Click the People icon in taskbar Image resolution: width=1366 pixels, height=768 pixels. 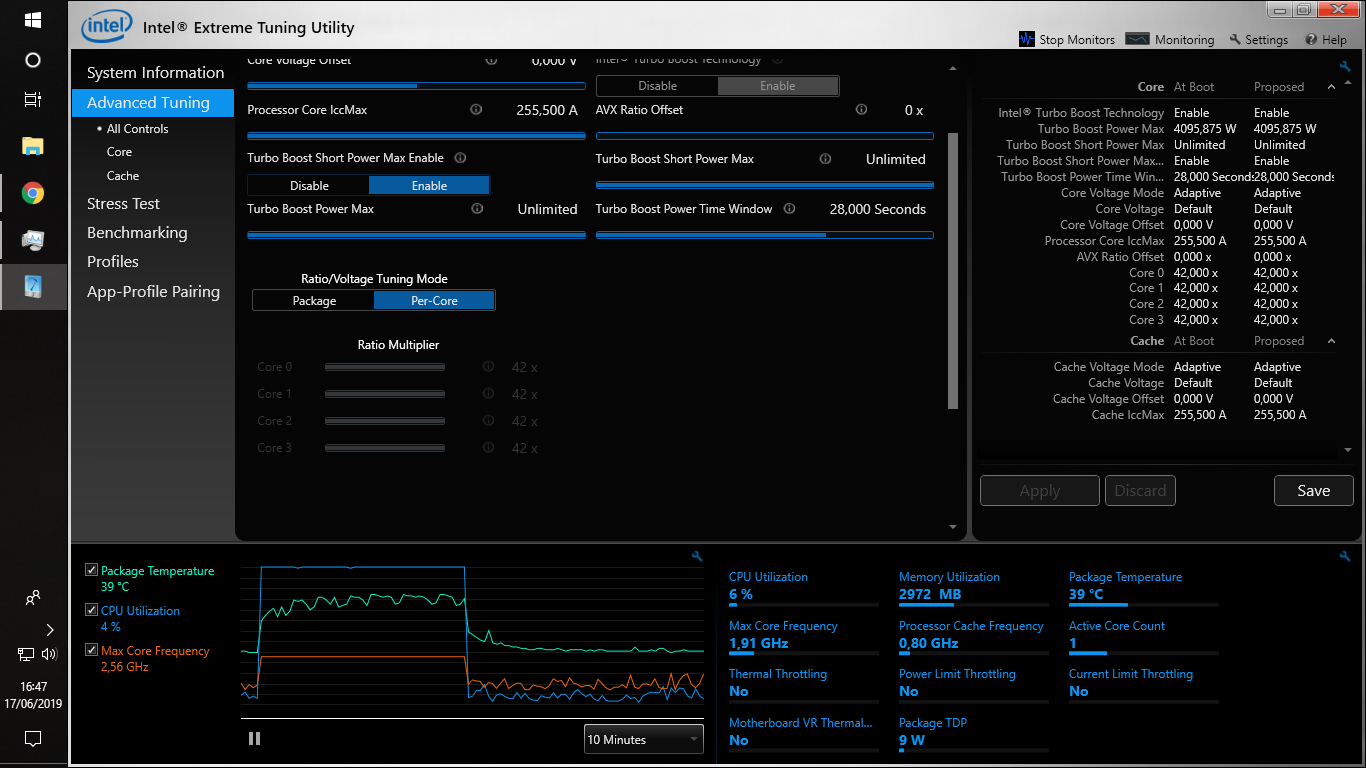click(33, 598)
